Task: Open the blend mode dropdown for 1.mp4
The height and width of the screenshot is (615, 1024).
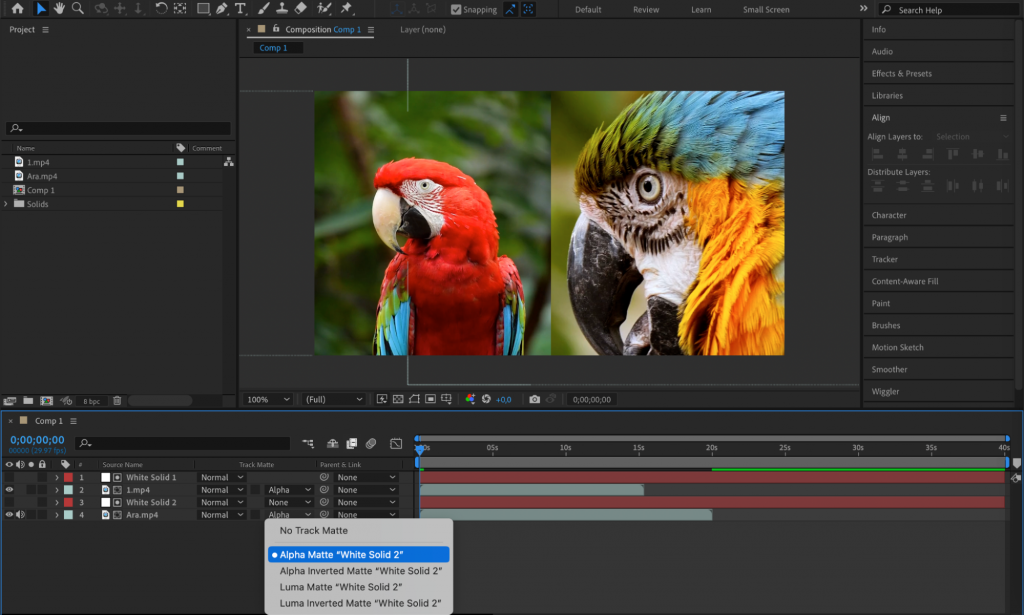Action: 219,489
